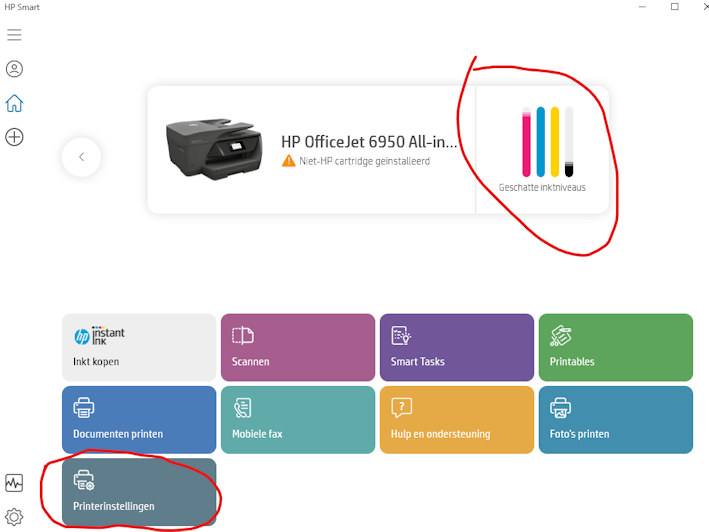Minimize the HP Smart window
The width and height of the screenshot is (709, 532).
coord(642,7)
